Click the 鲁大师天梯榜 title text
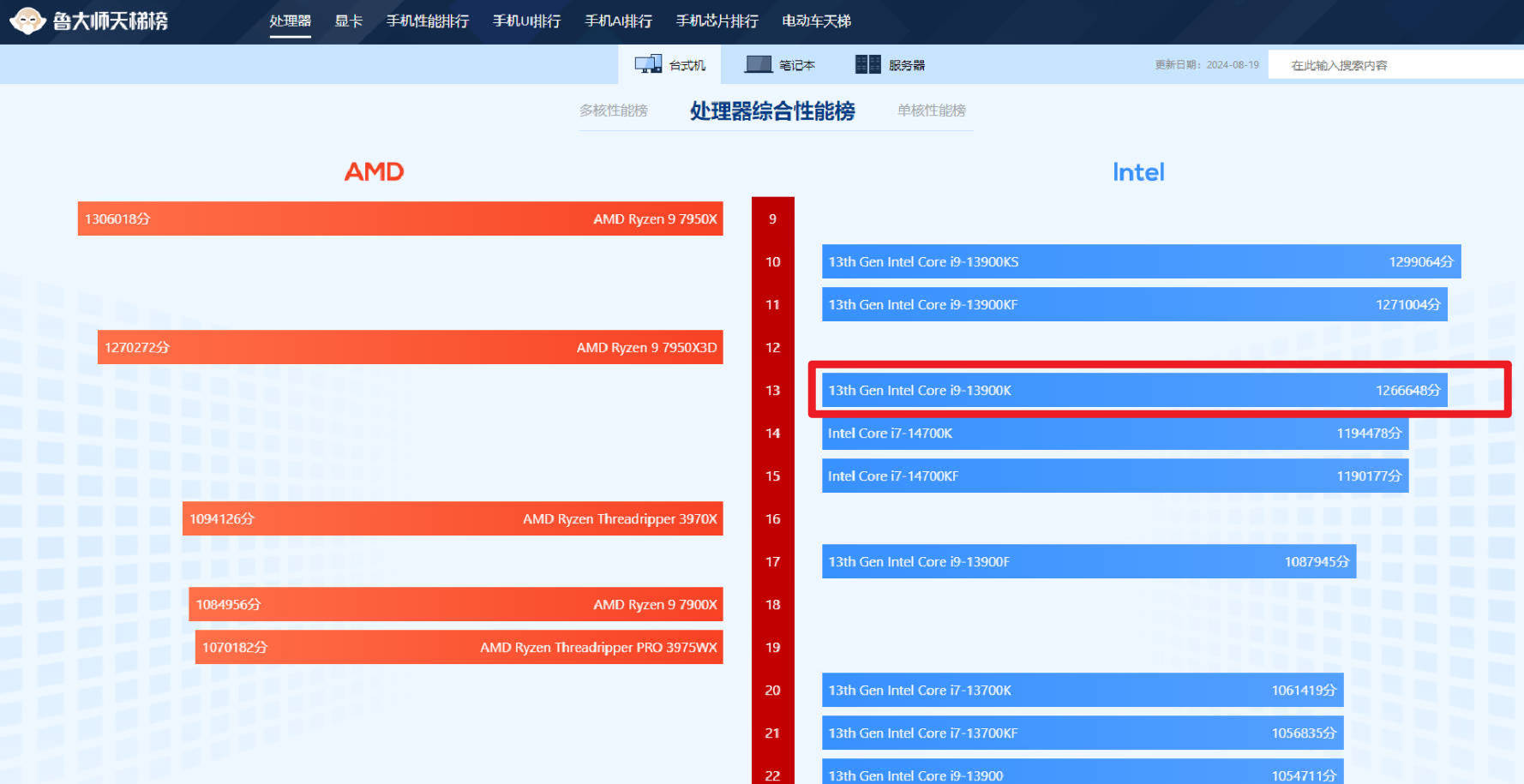The width and height of the screenshot is (1524, 784). point(111,21)
